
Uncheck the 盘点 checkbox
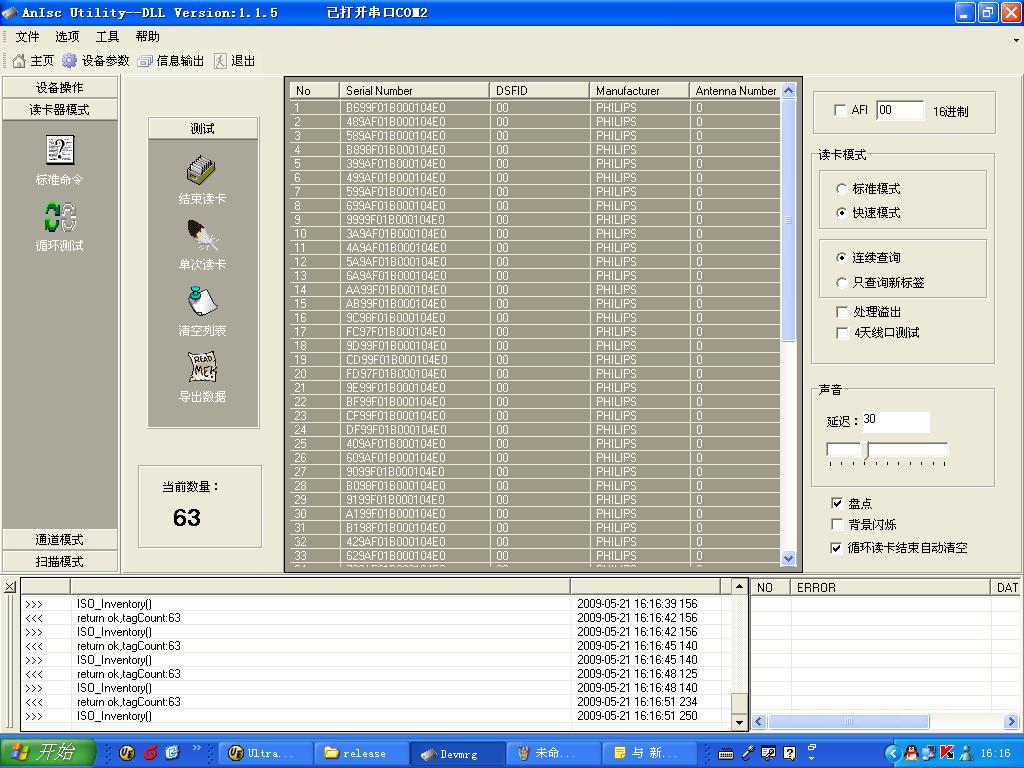pyautogui.click(x=837, y=503)
